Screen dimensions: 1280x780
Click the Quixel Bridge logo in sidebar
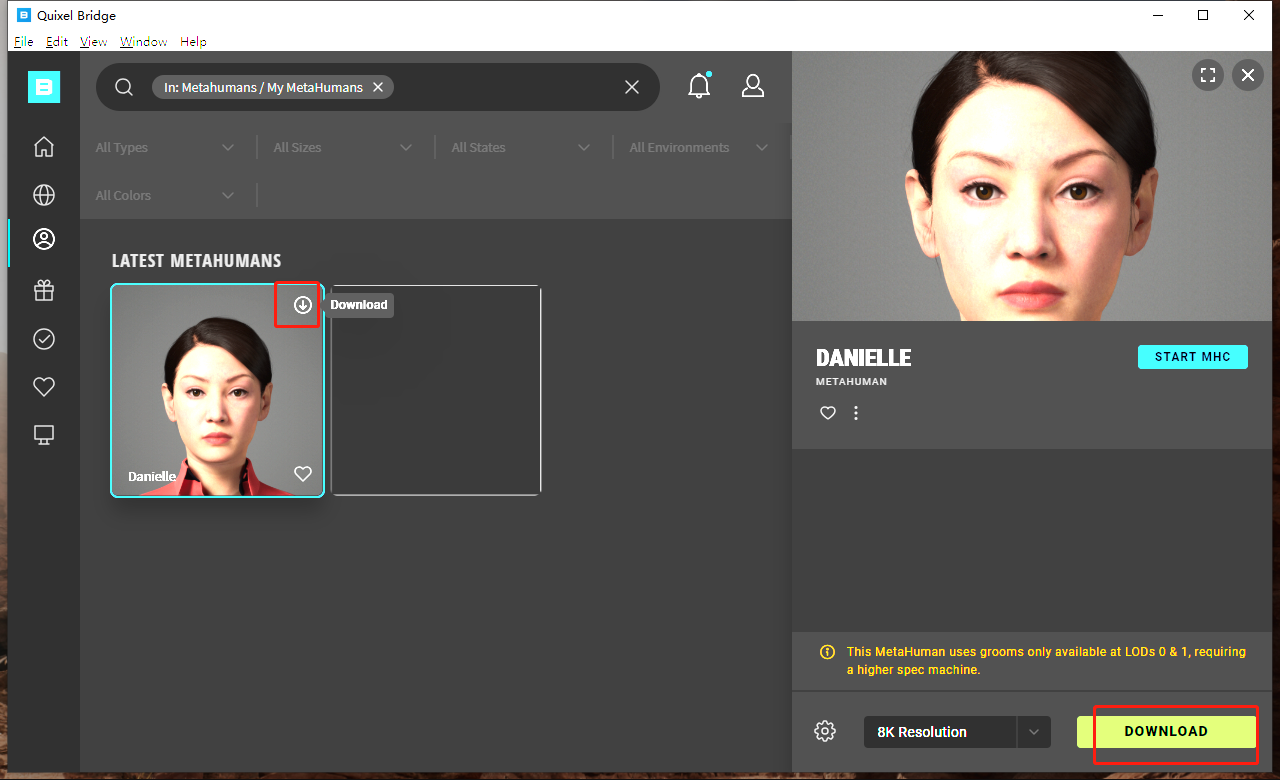click(x=44, y=87)
